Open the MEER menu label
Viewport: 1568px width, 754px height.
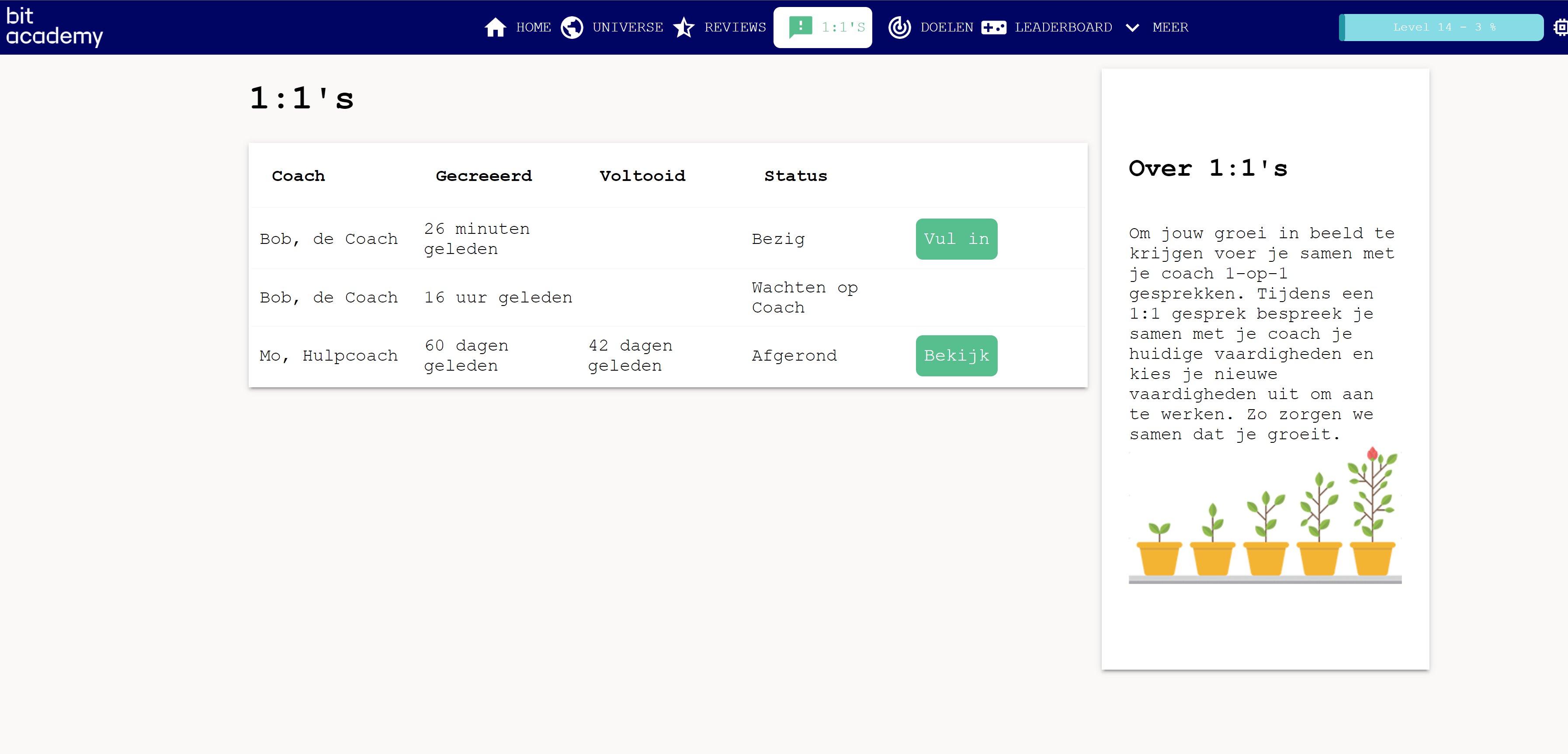pyautogui.click(x=1170, y=28)
